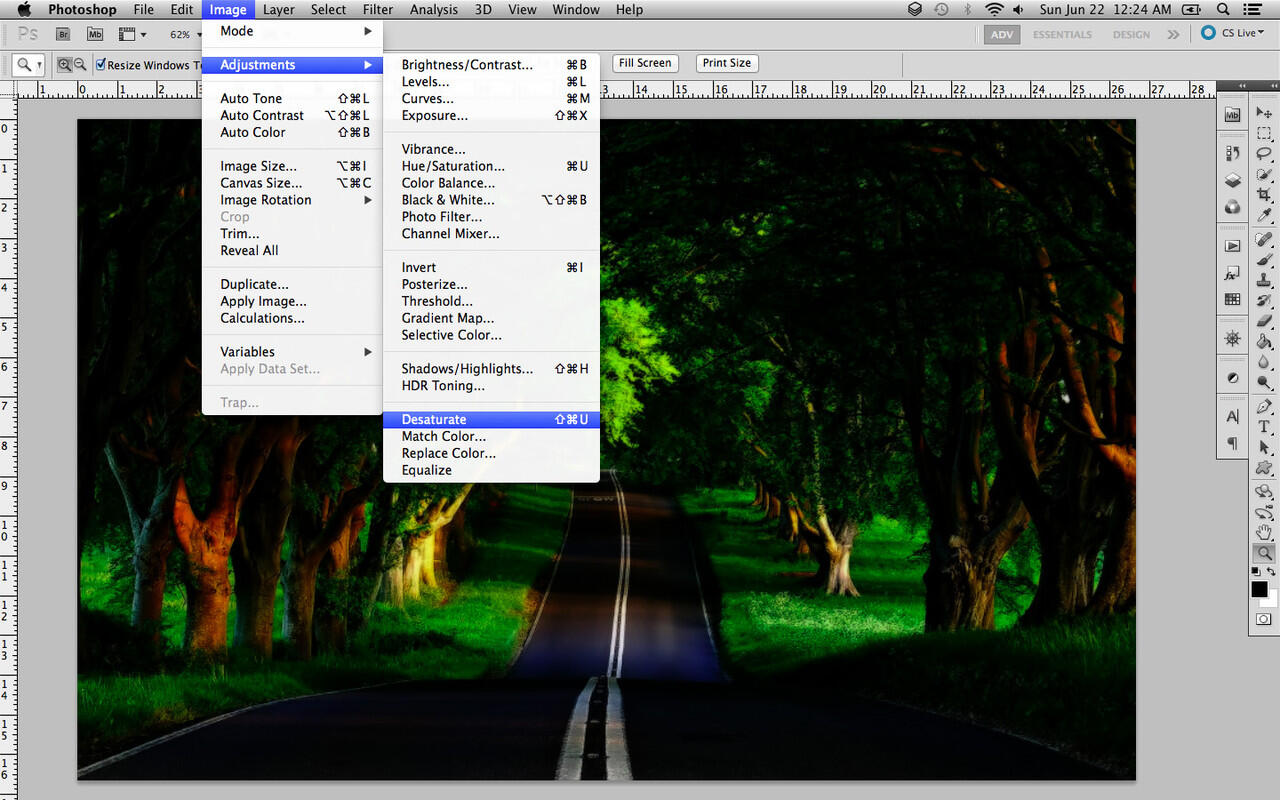Choose Hue/Saturation from Adjustments
This screenshot has height=800, width=1280.
click(491, 166)
